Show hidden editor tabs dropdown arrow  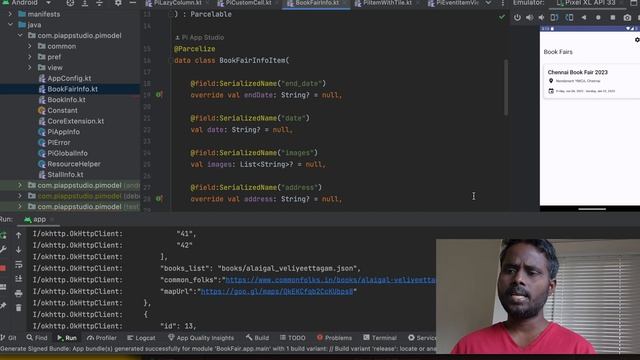[x=488, y=3]
